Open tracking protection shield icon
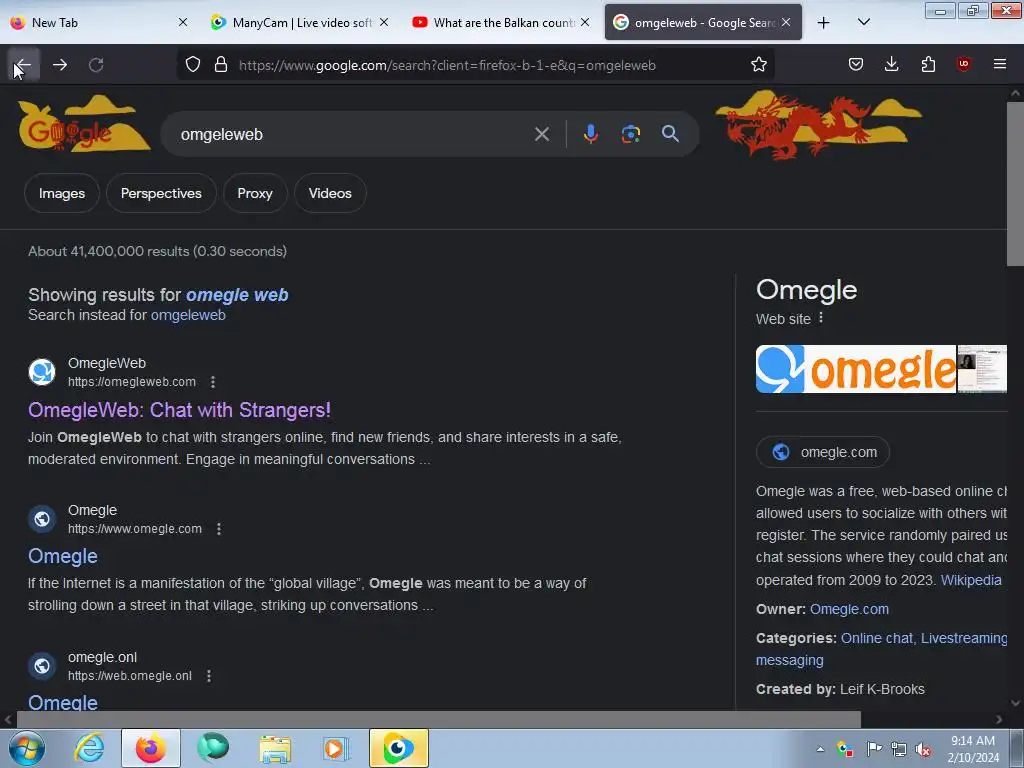 (x=193, y=65)
